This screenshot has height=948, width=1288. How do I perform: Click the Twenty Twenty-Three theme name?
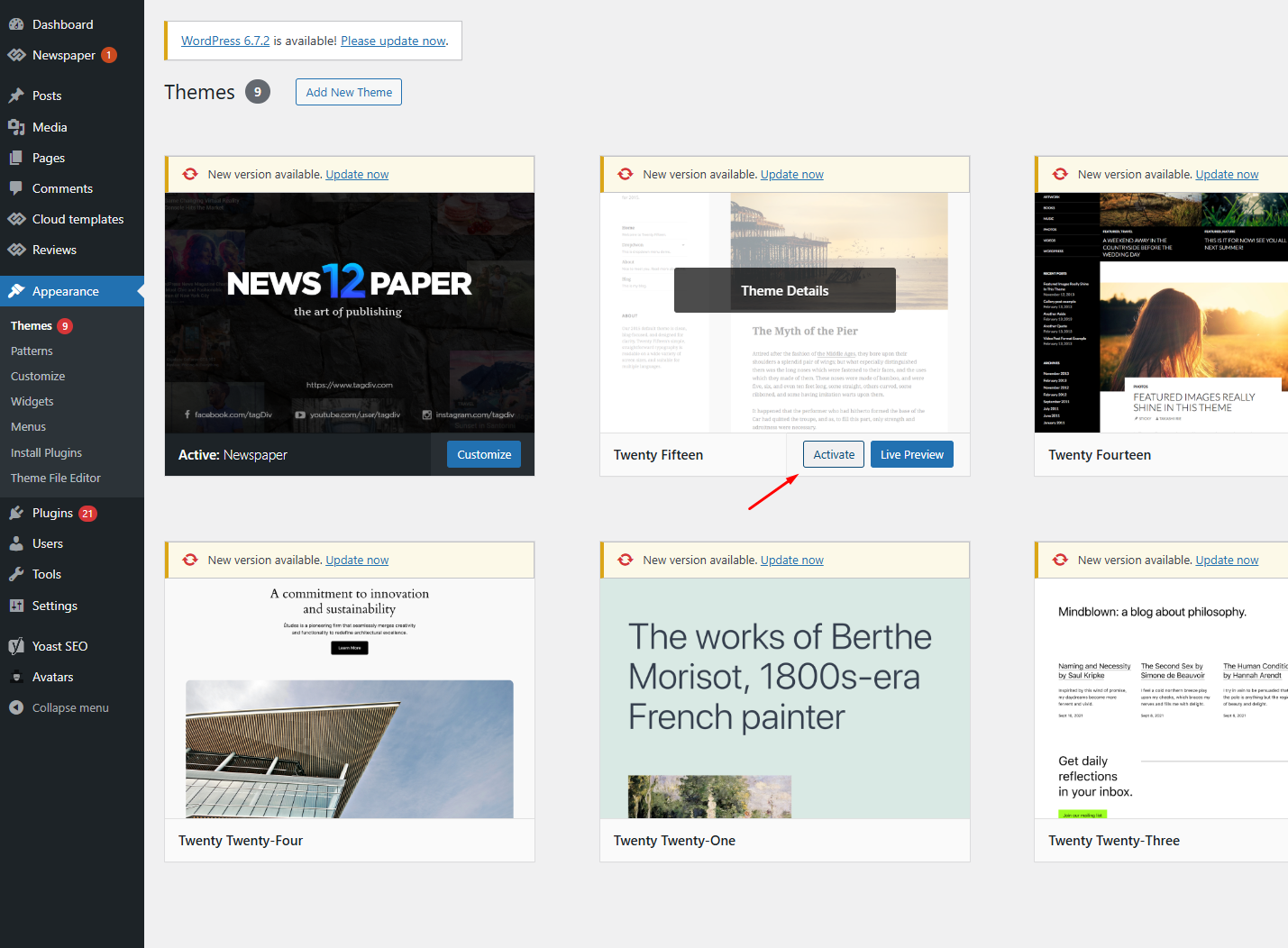coord(1114,841)
